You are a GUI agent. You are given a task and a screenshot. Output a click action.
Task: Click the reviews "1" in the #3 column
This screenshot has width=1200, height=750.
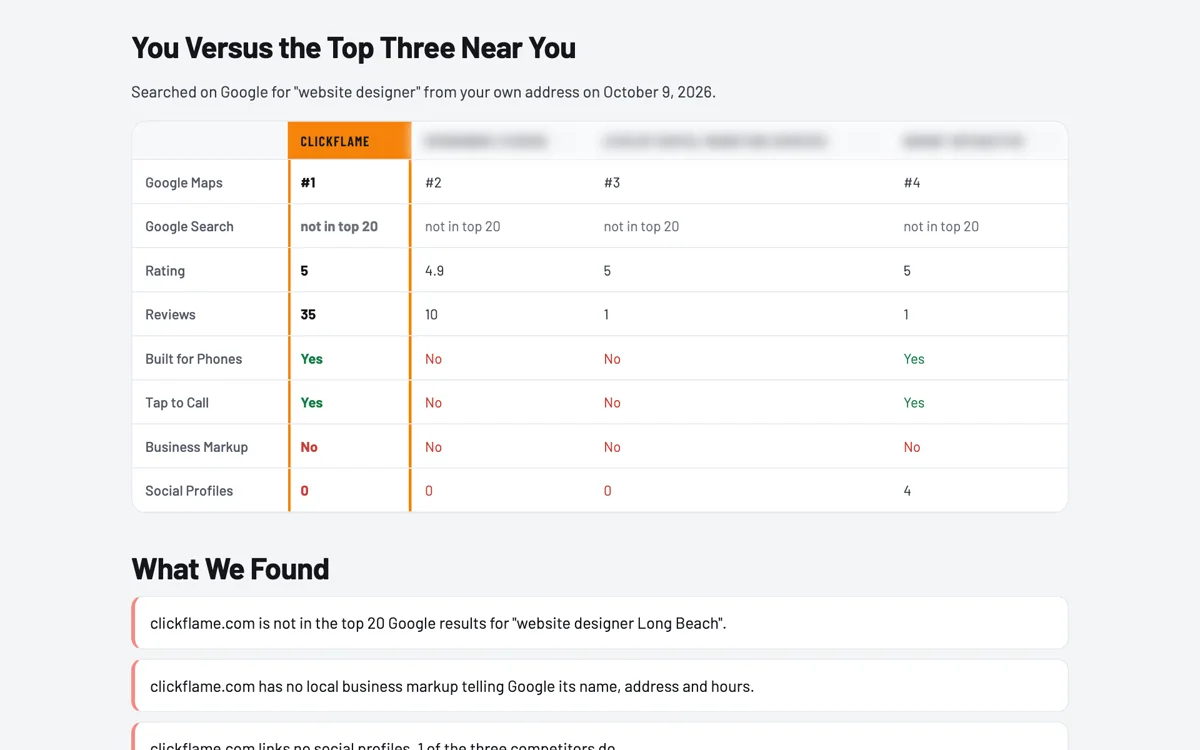pos(607,315)
